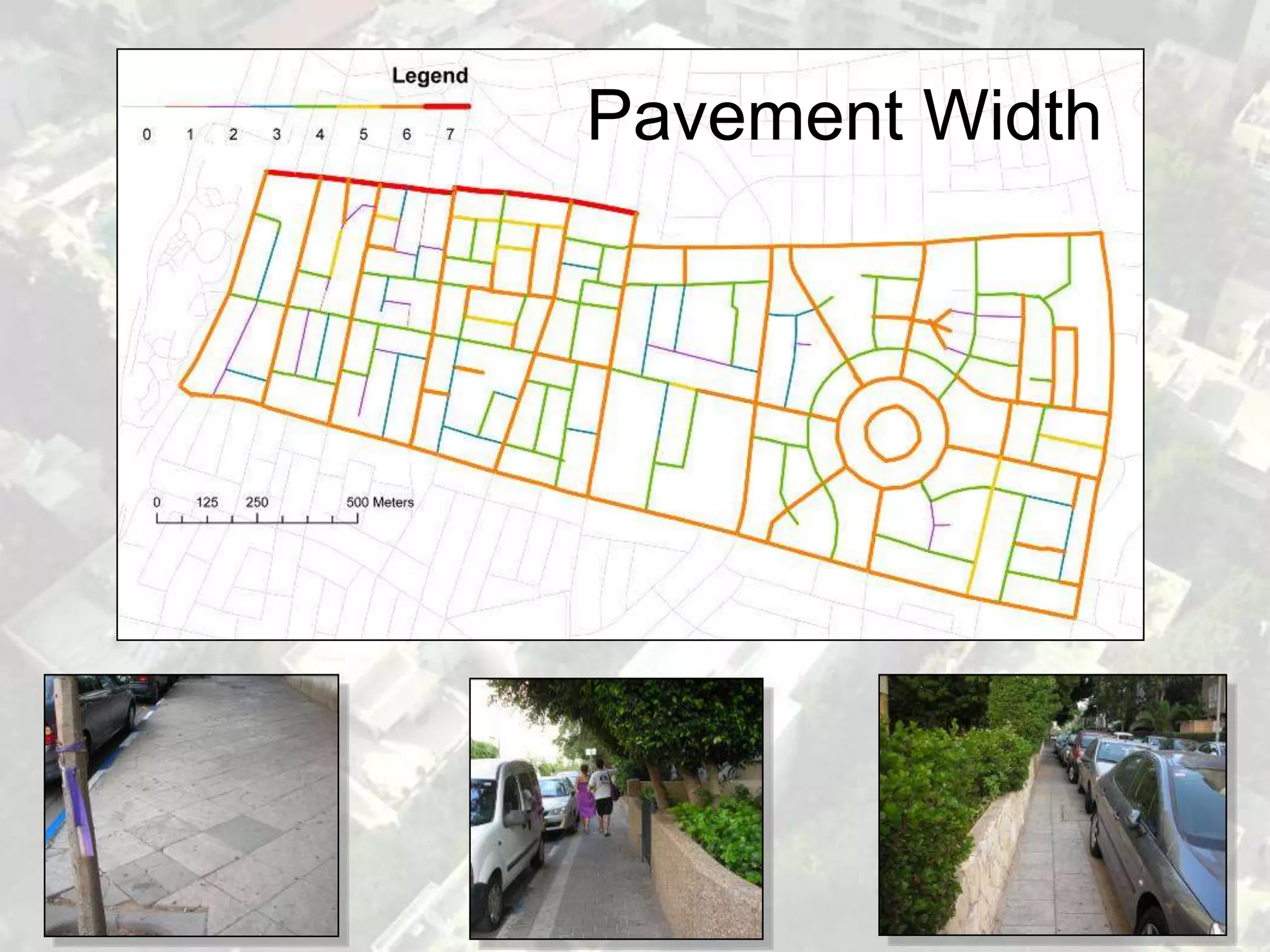This screenshot has height=952, width=1270.
Task: Open the wide pavement photo with pole
Action: pyautogui.click(x=192, y=805)
